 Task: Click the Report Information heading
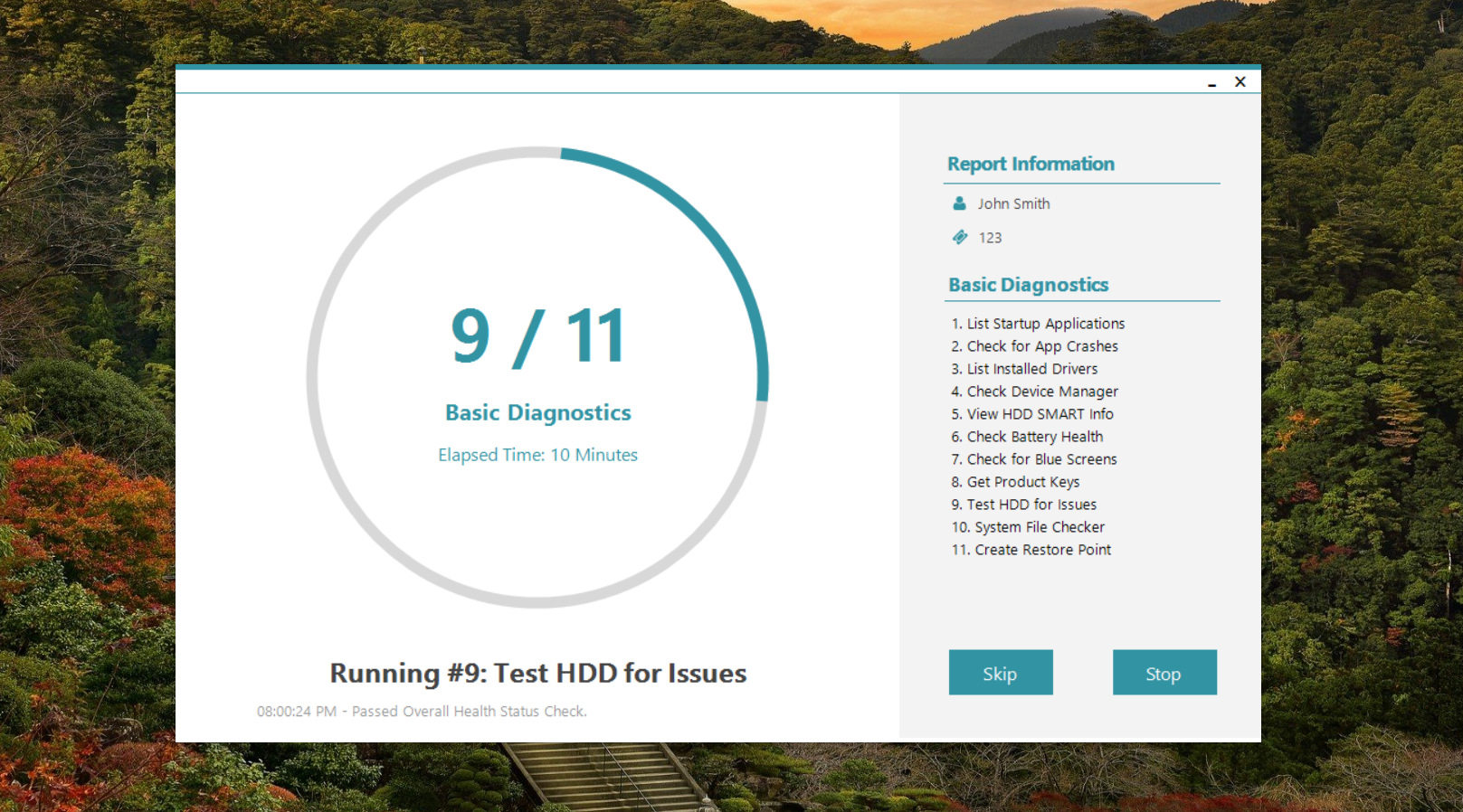[1031, 164]
